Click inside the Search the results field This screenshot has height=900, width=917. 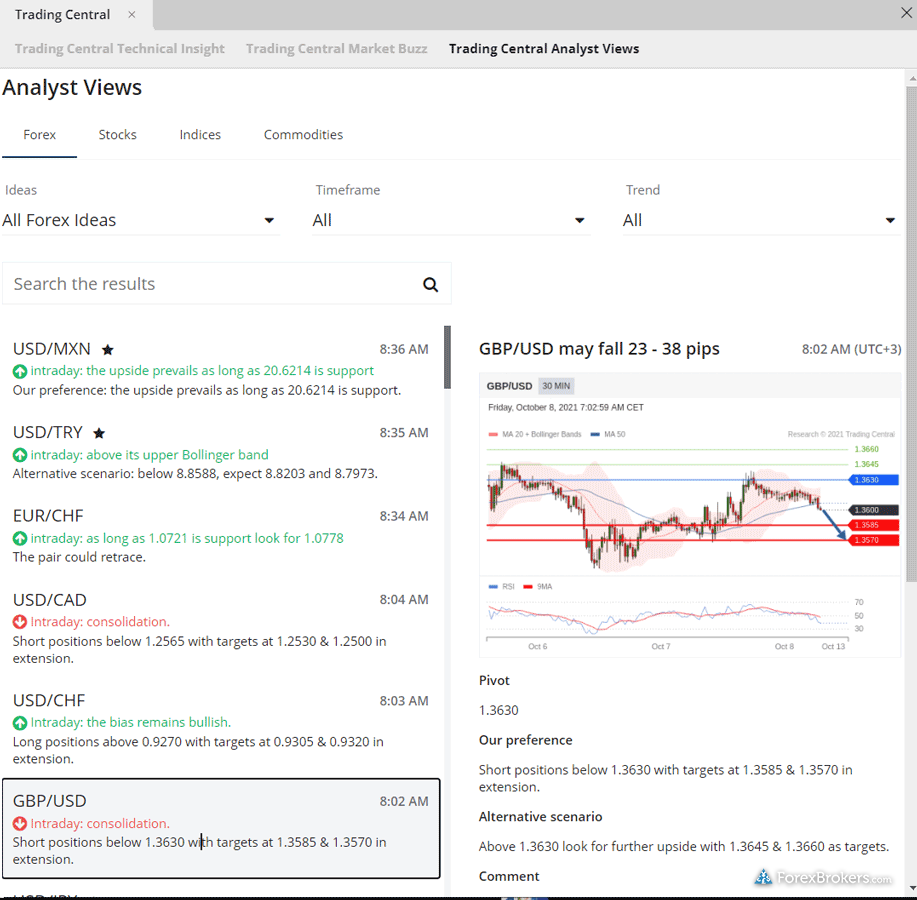pyautogui.click(x=210, y=284)
